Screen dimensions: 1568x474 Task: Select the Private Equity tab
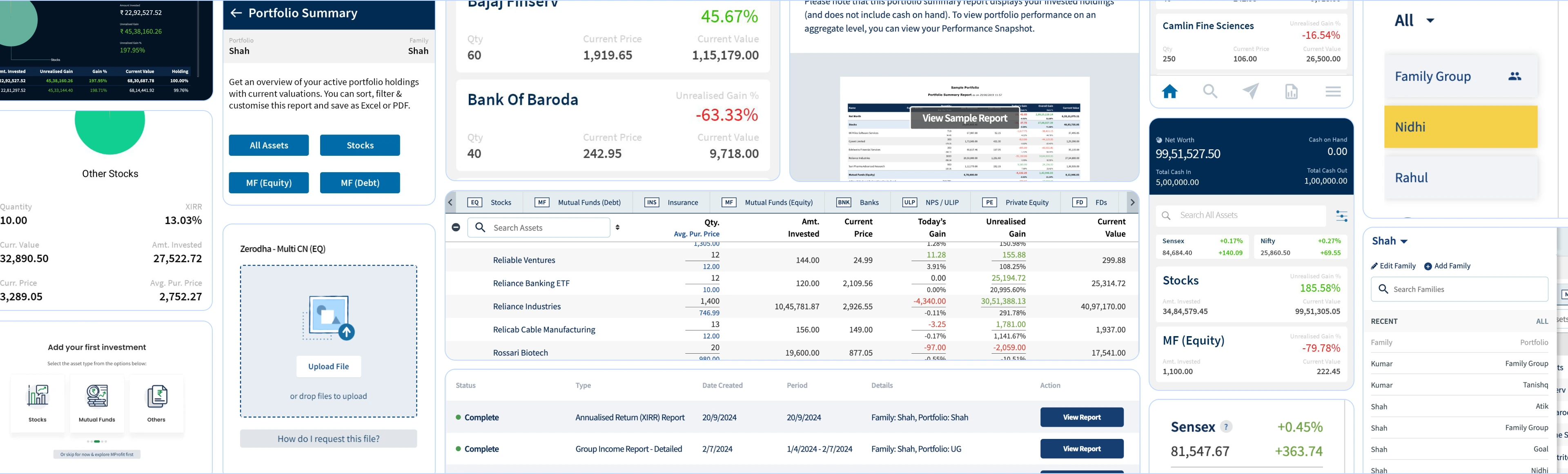(1015, 202)
